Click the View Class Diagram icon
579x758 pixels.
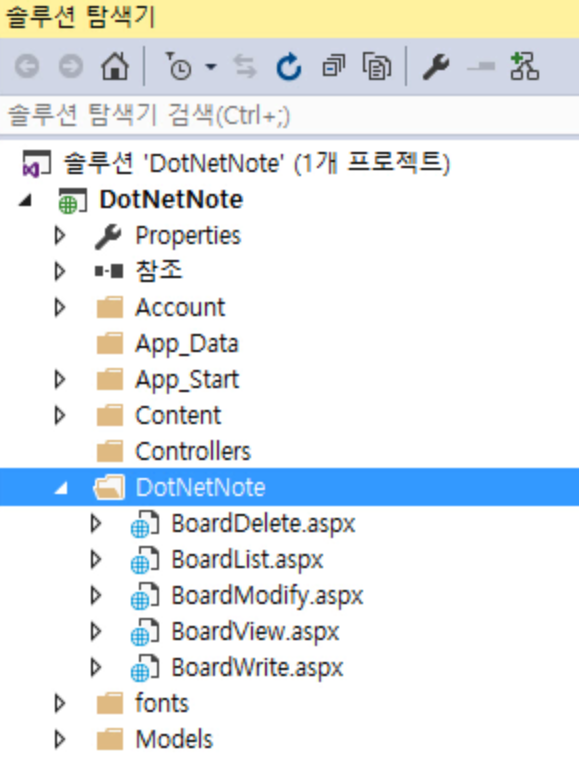tap(524, 66)
